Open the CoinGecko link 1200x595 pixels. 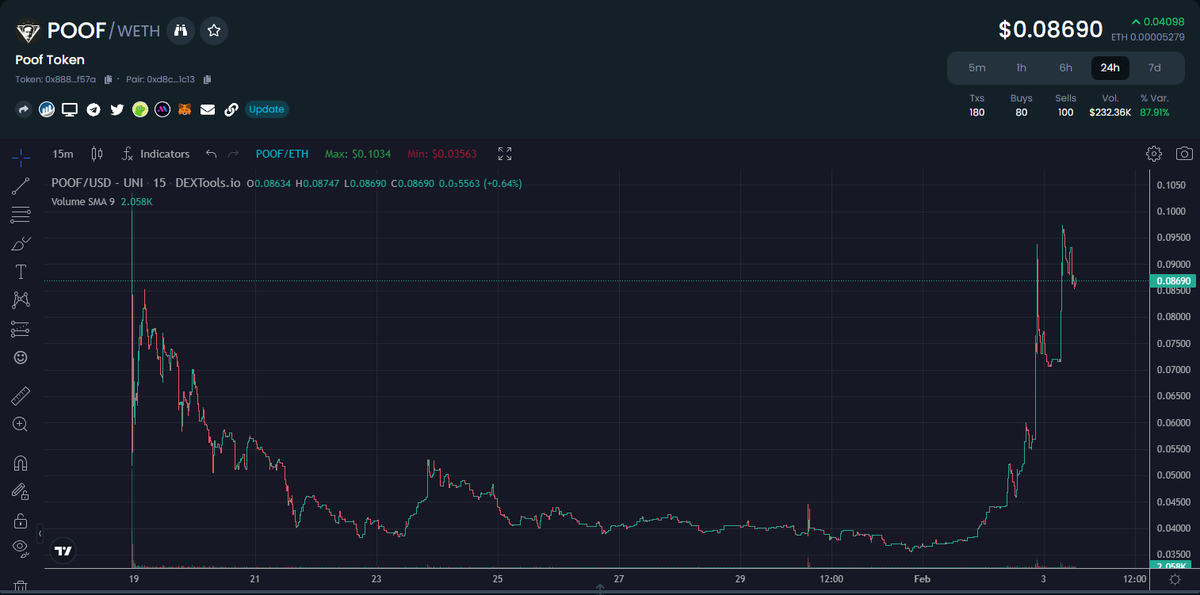140,109
